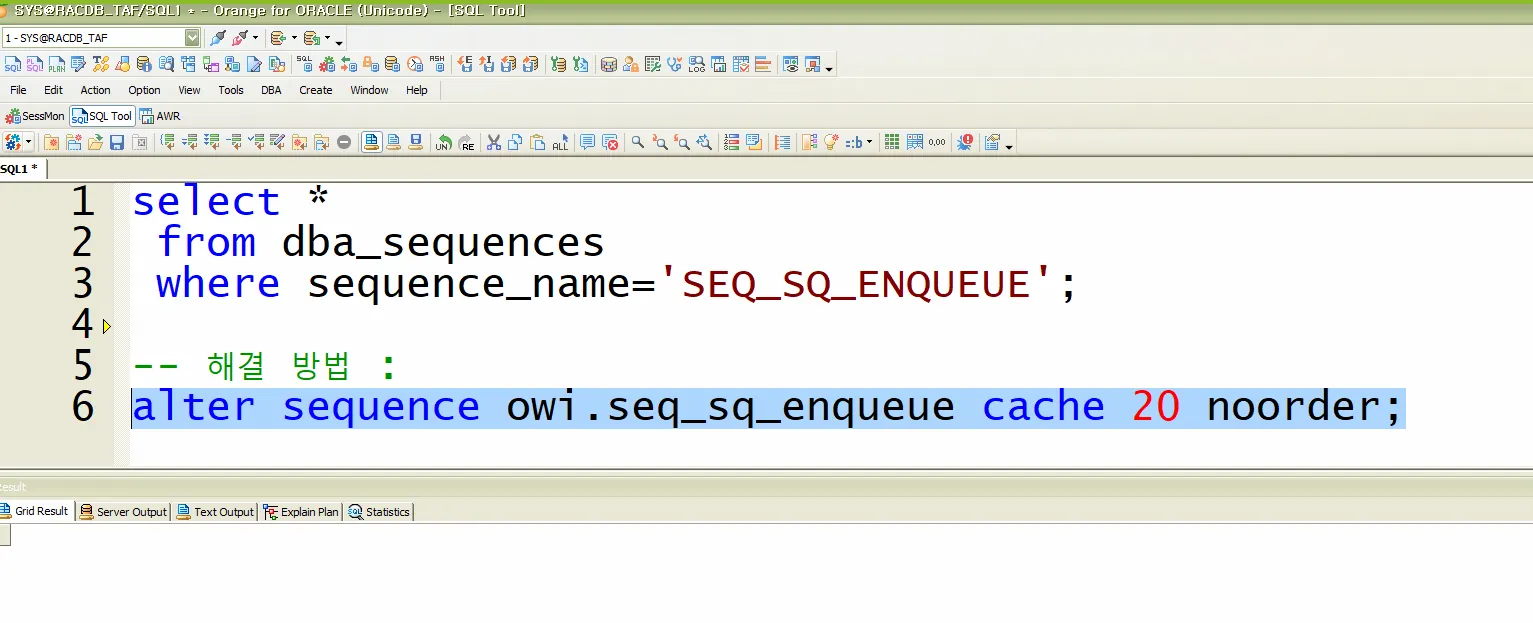1533x623 pixels.
Task: Click the red bug debug icon
Action: [964, 143]
